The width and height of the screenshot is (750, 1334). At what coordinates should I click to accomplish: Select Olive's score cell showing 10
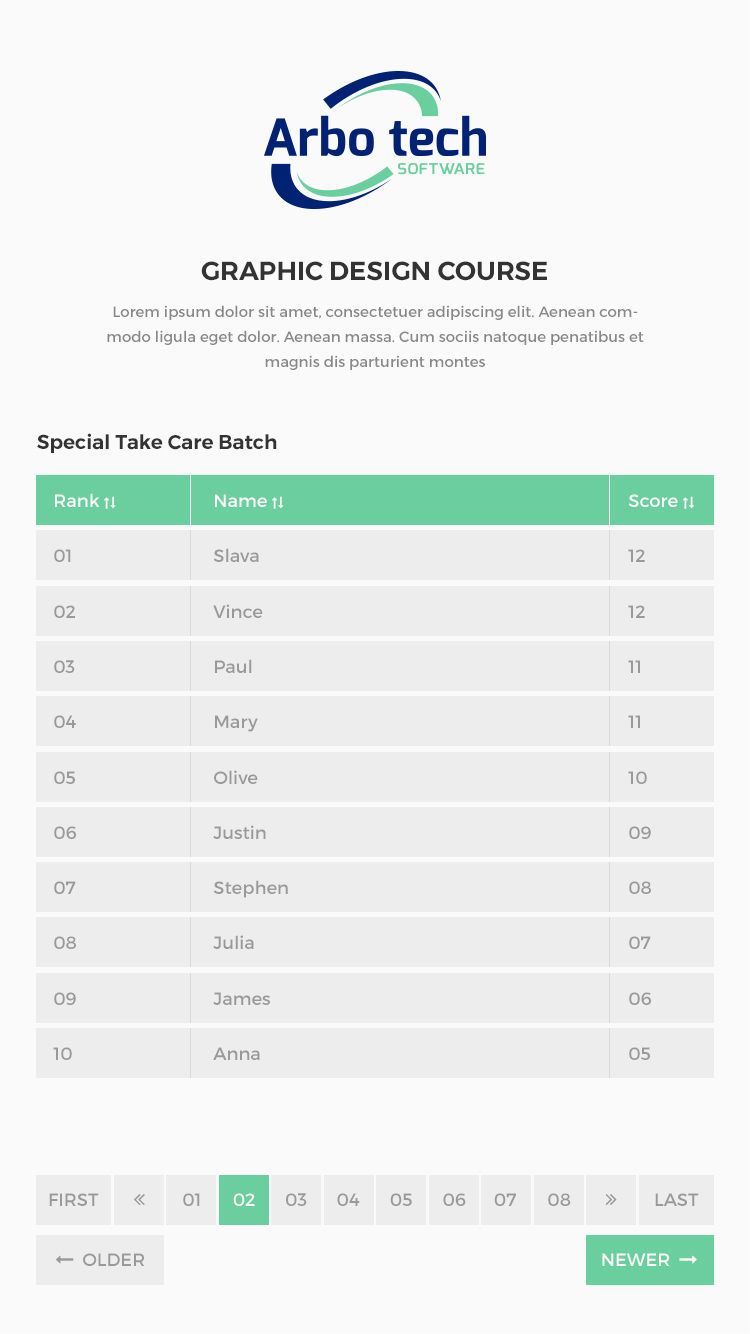[662, 778]
